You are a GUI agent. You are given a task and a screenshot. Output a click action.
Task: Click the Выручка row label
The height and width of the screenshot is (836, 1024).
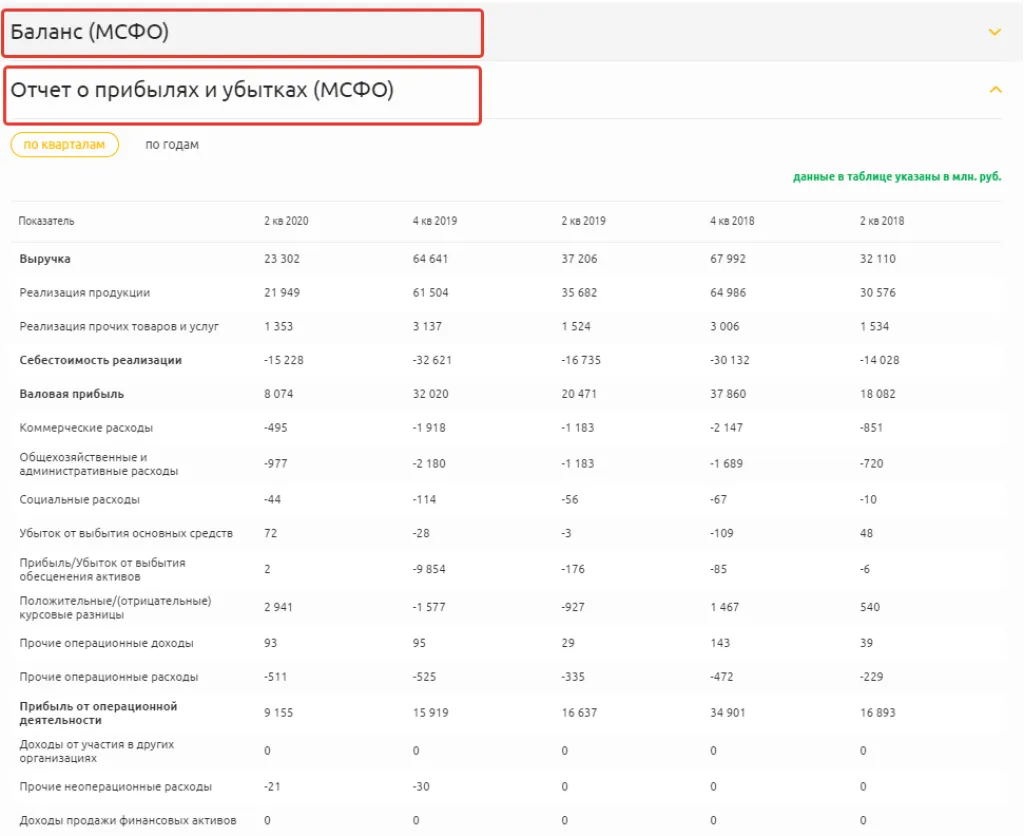(45, 259)
